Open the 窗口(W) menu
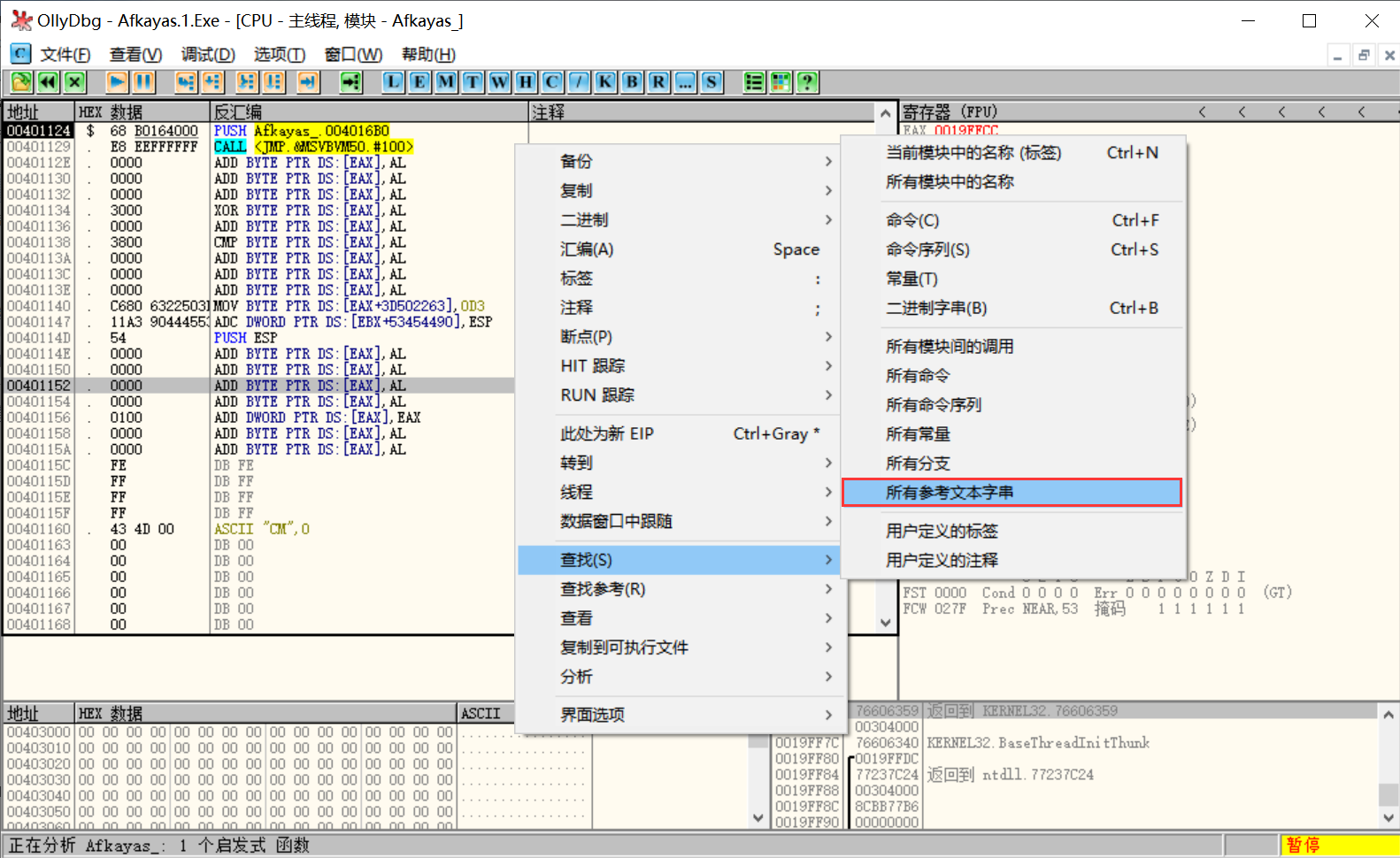 [x=353, y=55]
